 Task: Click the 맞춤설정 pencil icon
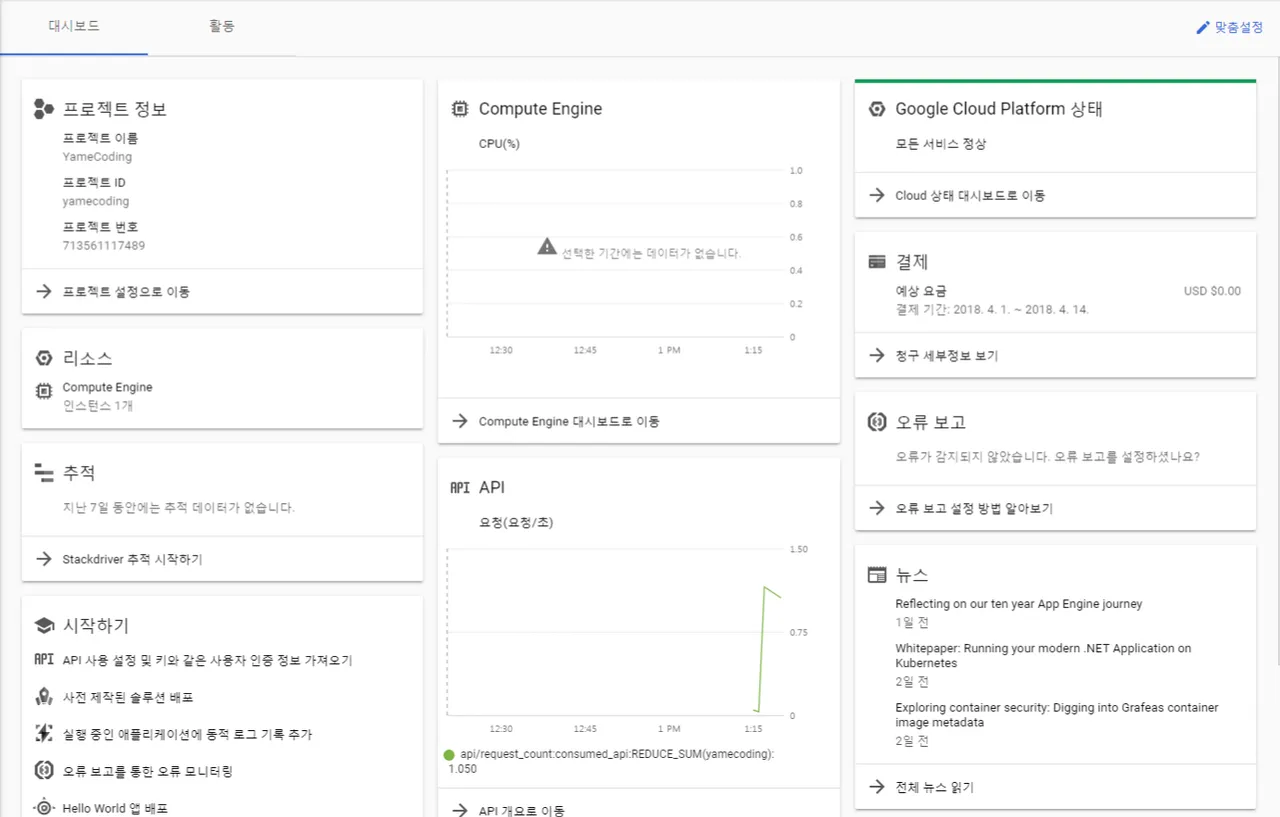(1203, 28)
